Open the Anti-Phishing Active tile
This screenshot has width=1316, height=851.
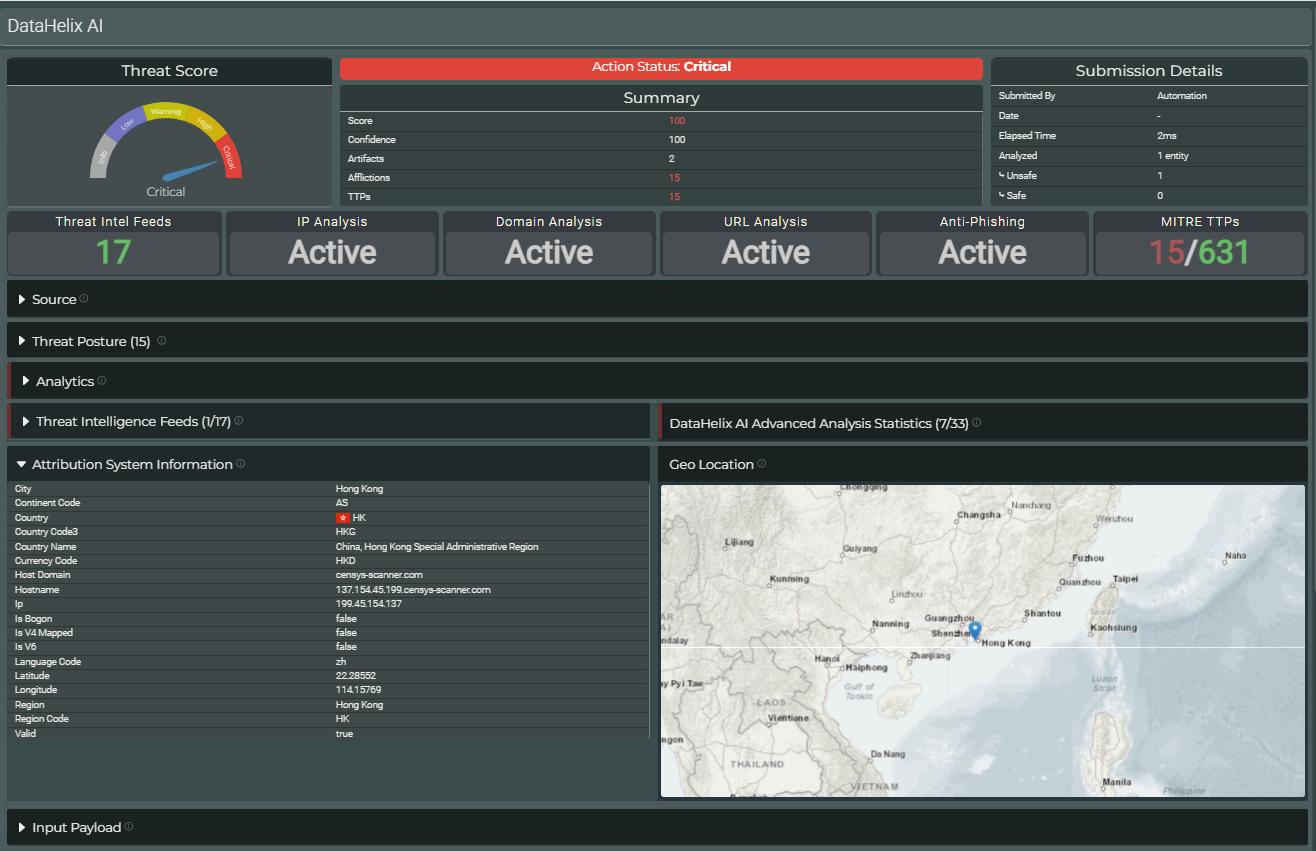click(983, 243)
